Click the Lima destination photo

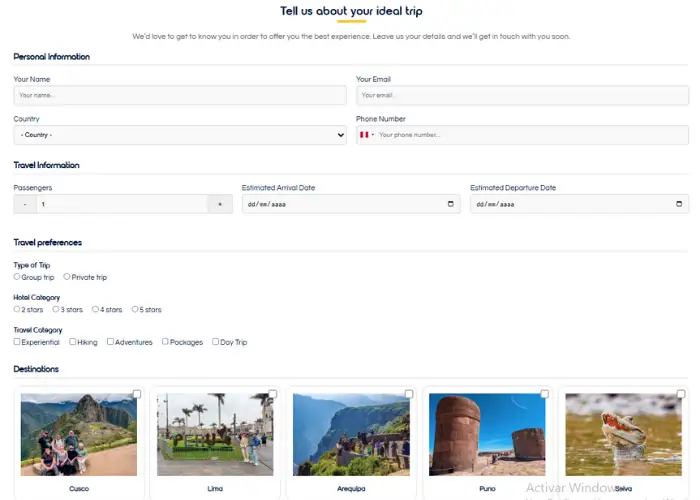pos(215,434)
